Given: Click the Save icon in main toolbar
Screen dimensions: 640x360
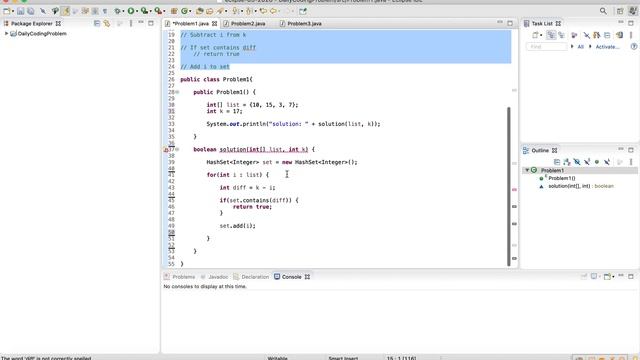Looking at the screenshot, I should pos(20,11).
